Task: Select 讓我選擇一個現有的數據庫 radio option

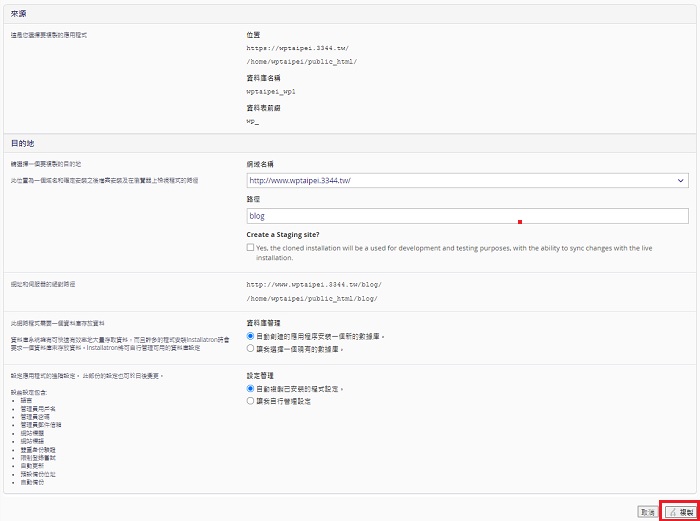Action: tap(250, 349)
